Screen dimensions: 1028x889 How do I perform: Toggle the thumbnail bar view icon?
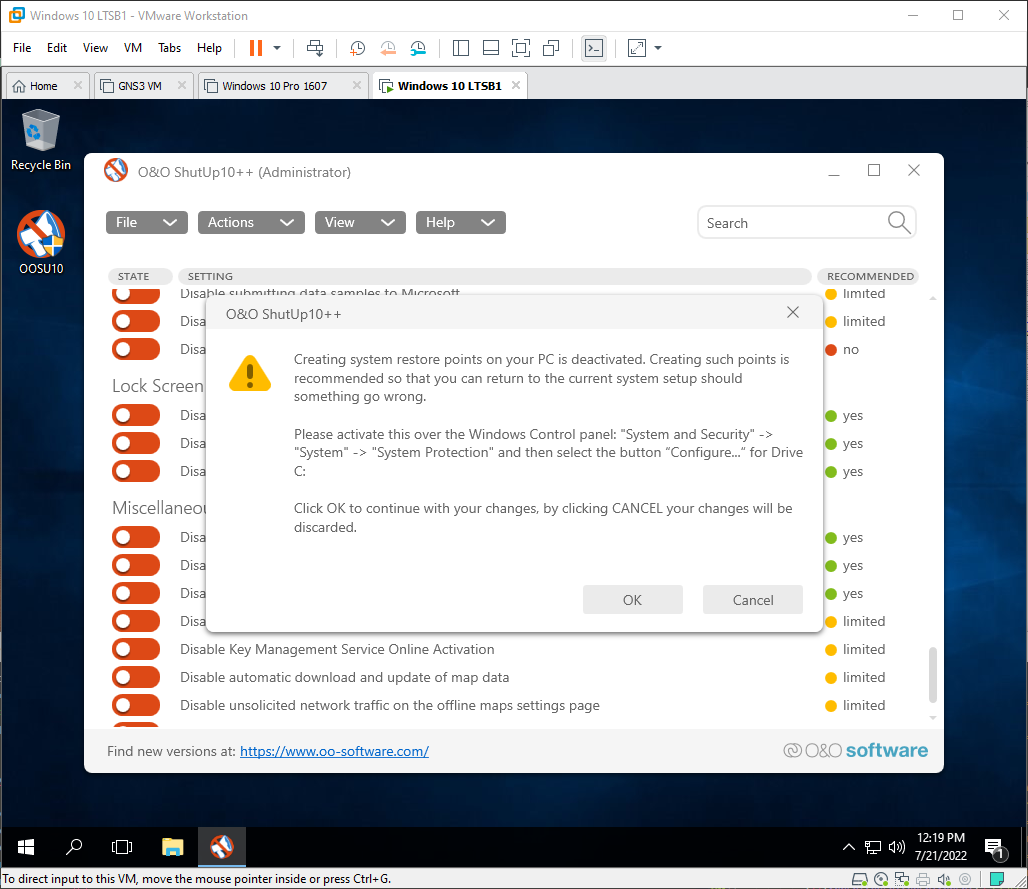491,48
